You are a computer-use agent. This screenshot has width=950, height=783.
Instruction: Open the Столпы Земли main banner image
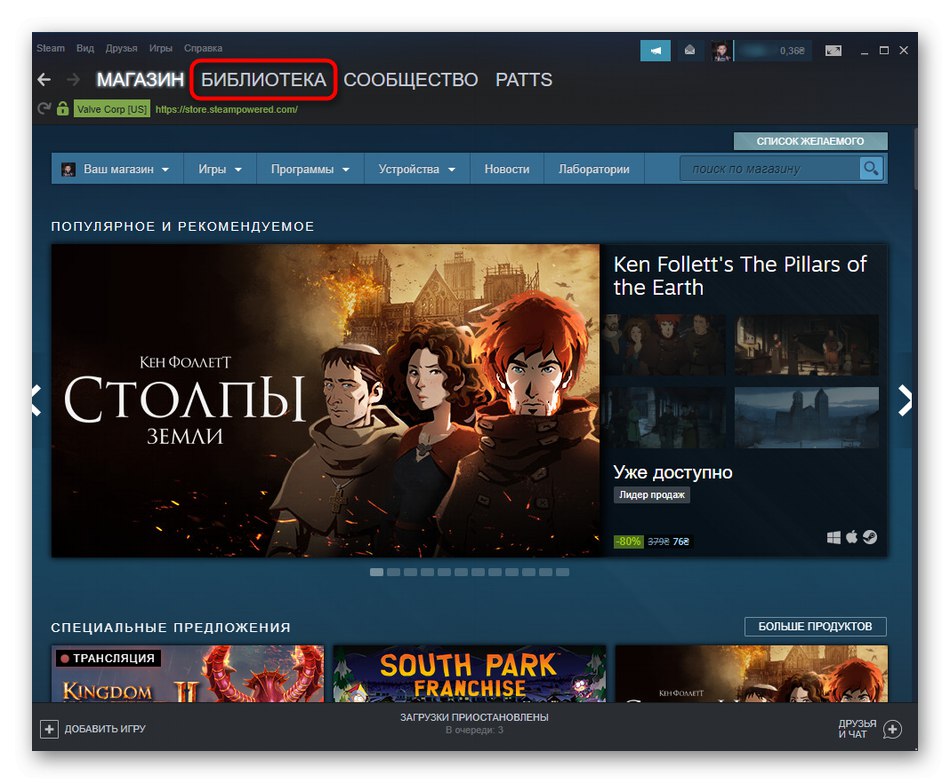pyautogui.click(x=326, y=401)
